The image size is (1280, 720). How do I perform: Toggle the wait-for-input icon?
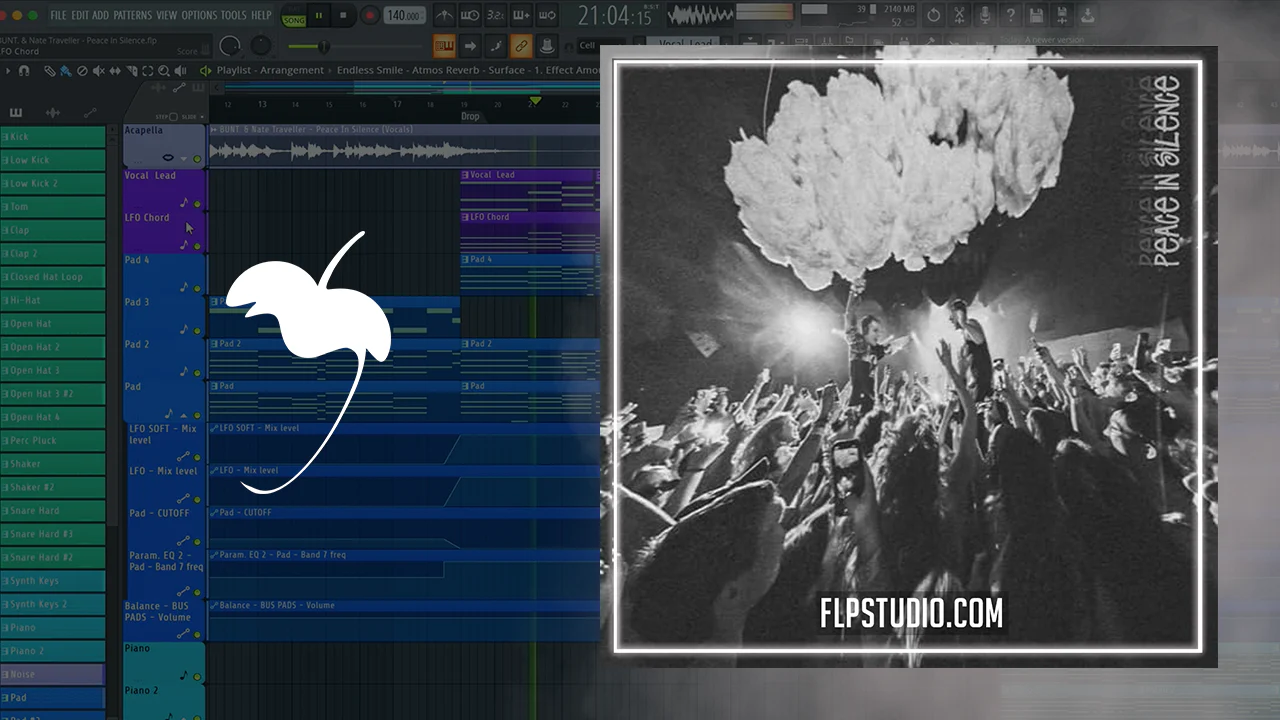coord(470,16)
